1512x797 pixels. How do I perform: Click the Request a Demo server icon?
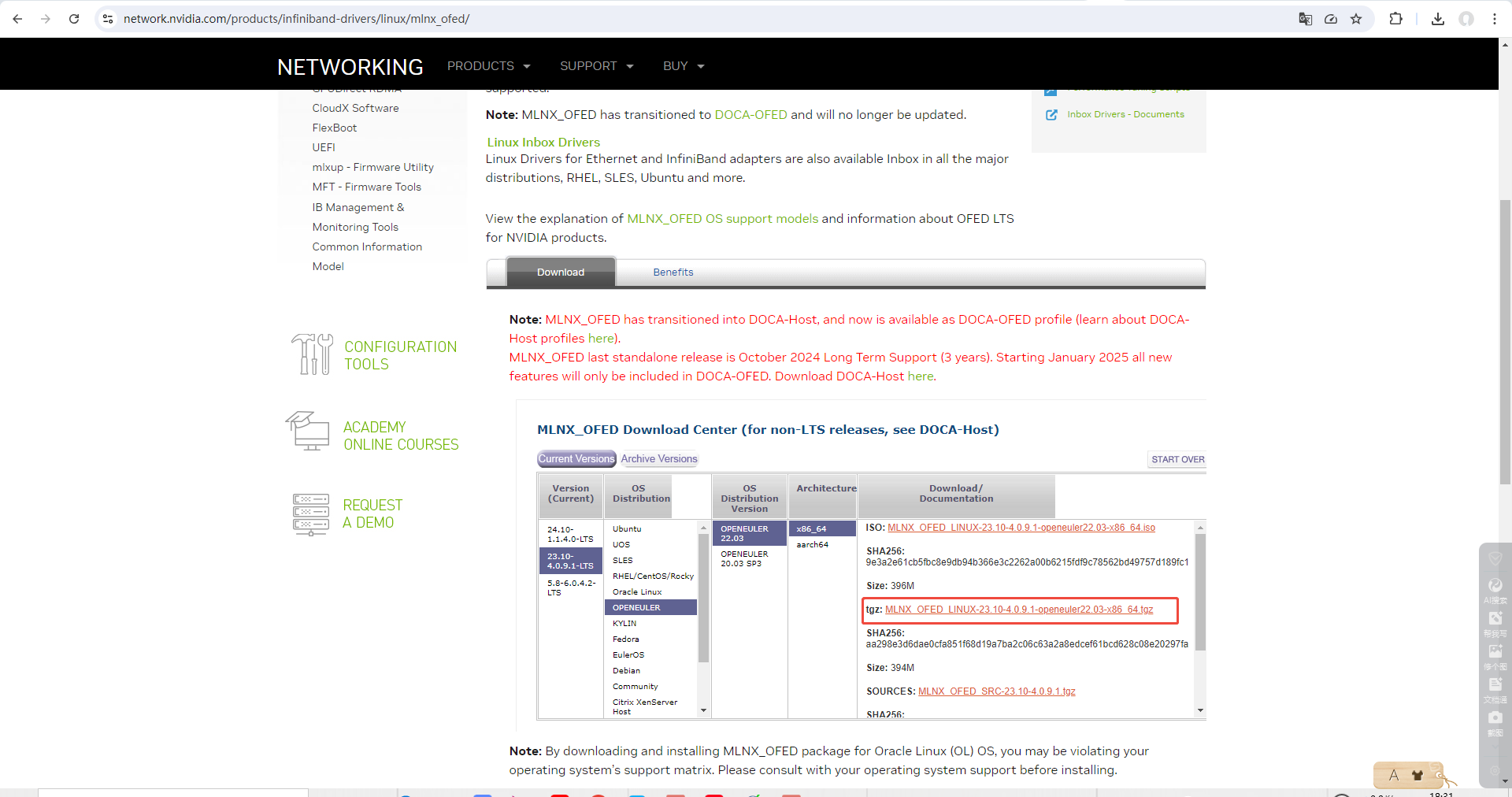[x=311, y=513]
